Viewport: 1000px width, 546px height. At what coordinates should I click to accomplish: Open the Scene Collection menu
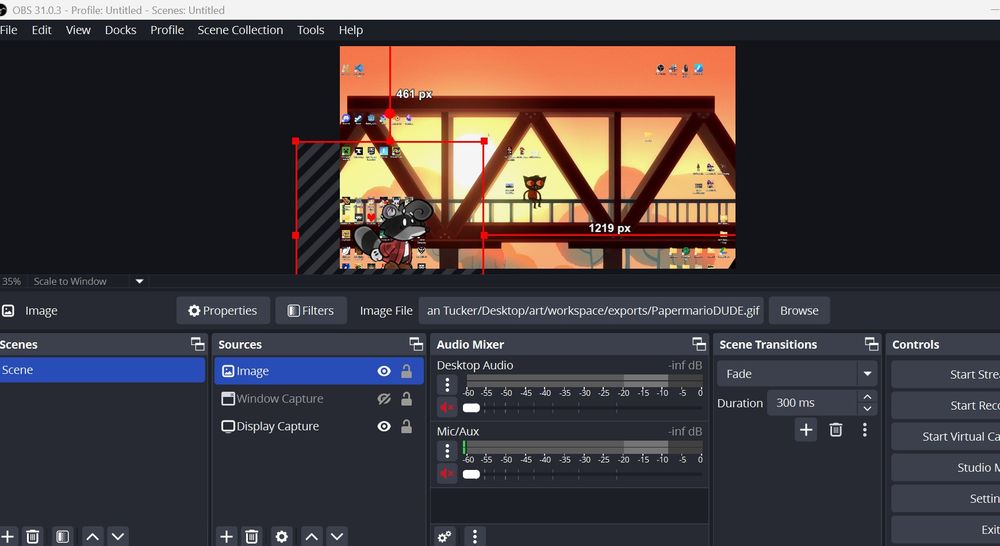[240, 30]
